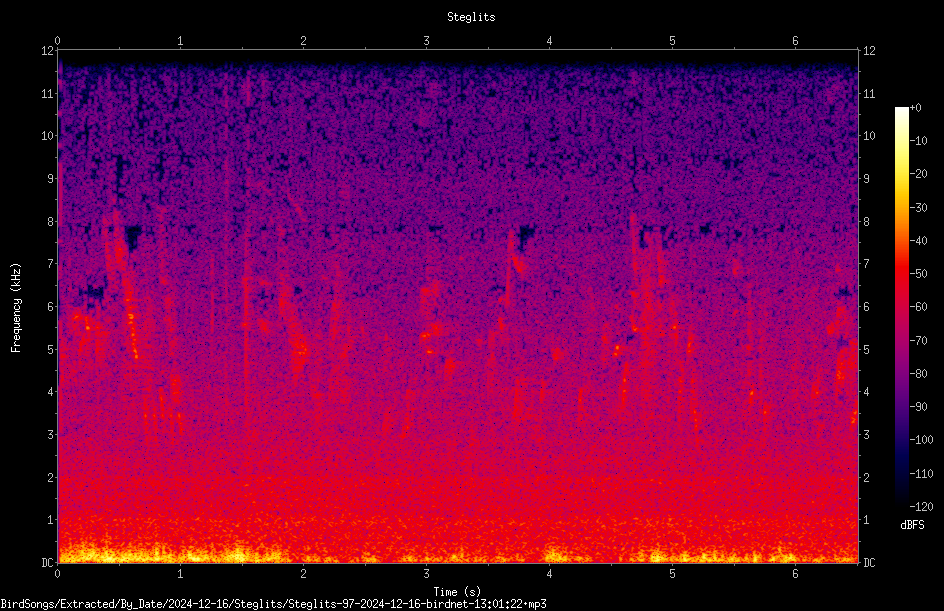This screenshot has width=944, height=611.
Task: Click the -60 value on color scale
Action: pyautogui.click(x=918, y=306)
